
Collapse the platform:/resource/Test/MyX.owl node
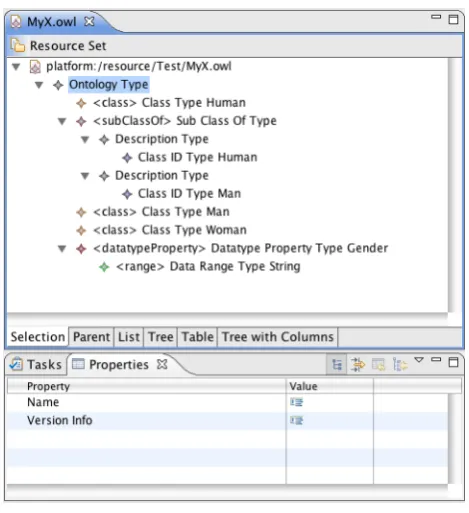[16, 66]
